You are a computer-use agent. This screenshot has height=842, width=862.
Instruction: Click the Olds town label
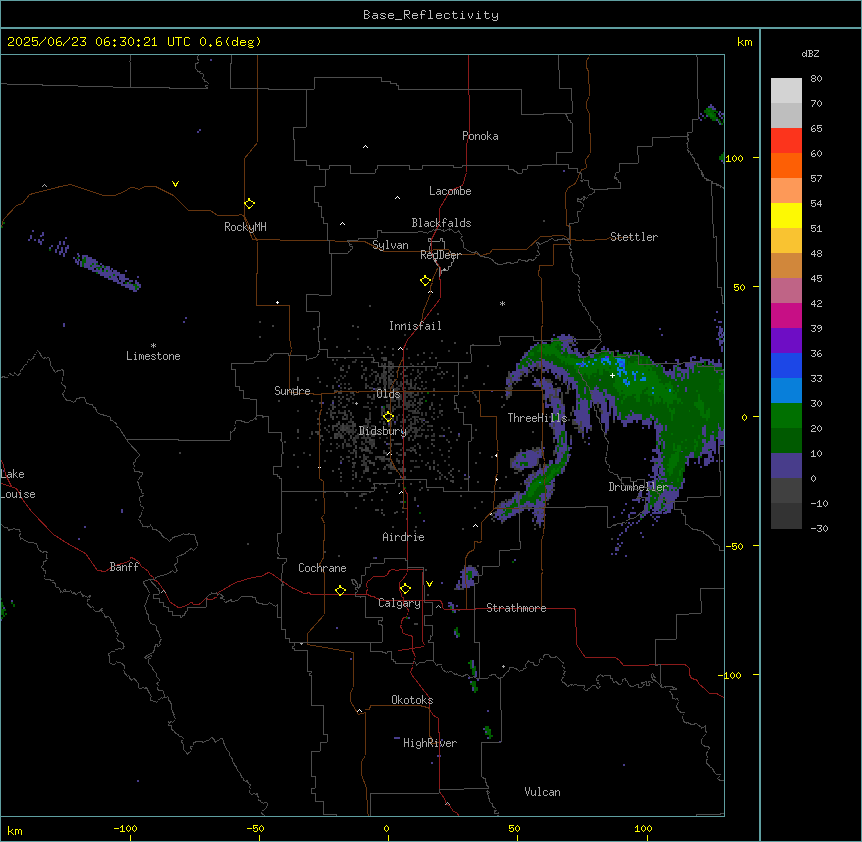tap(388, 394)
